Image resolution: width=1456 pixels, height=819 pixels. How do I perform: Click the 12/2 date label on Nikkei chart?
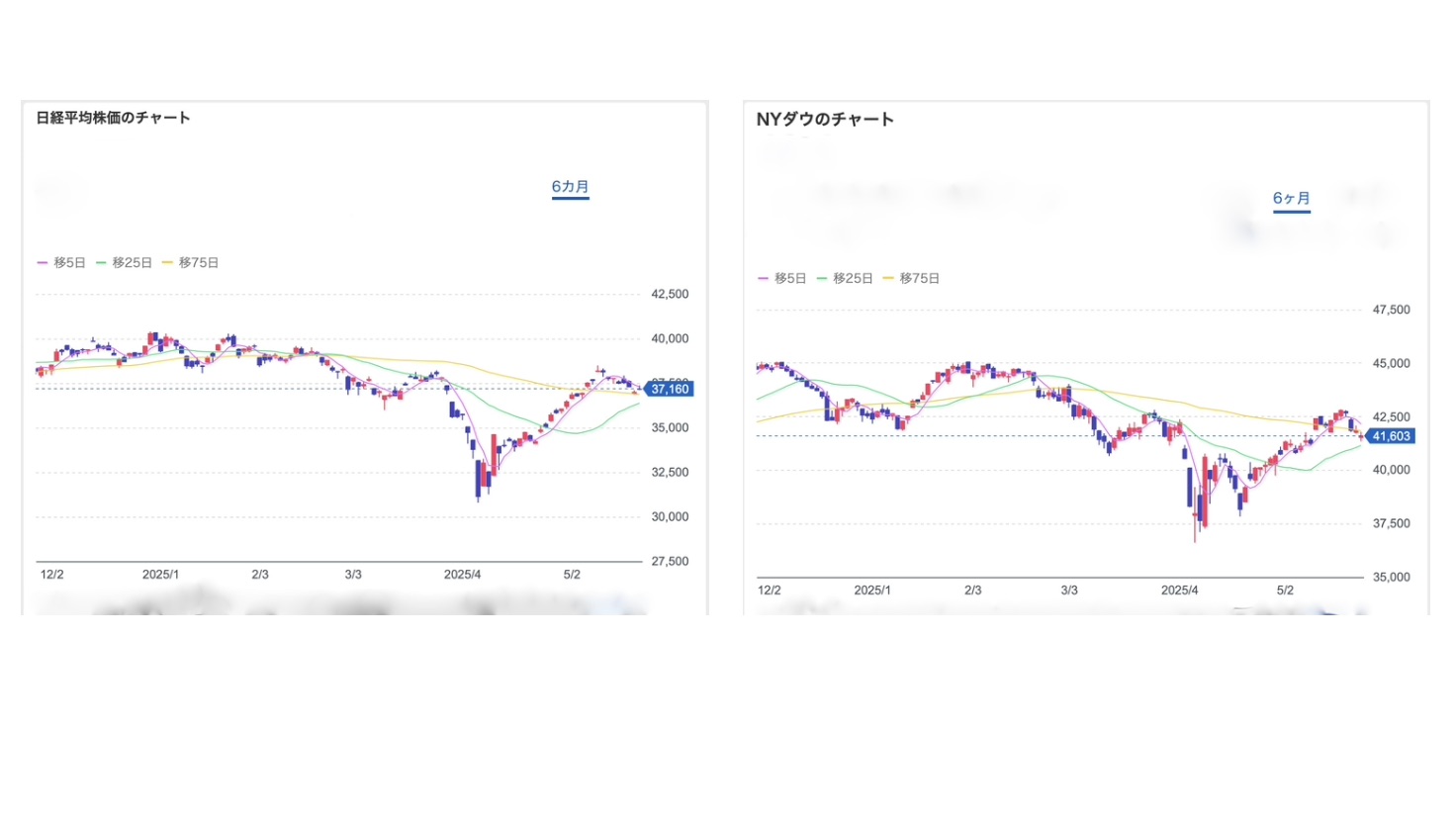(x=51, y=575)
